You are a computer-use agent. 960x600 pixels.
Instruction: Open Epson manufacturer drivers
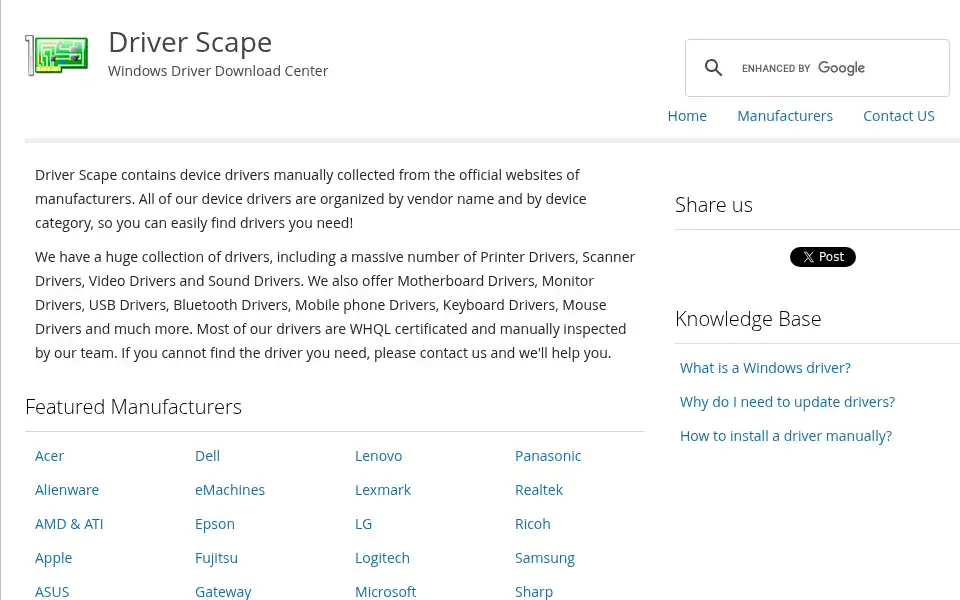point(214,524)
